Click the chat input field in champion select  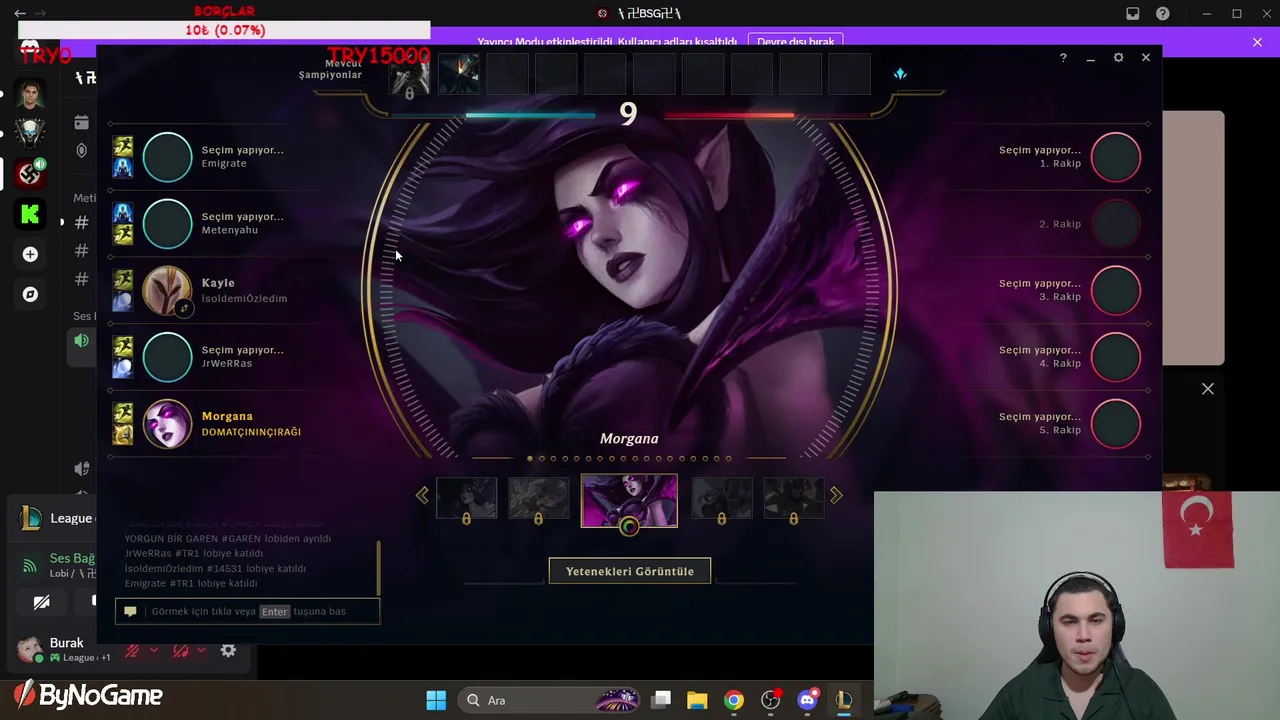[x=248, y=611]
